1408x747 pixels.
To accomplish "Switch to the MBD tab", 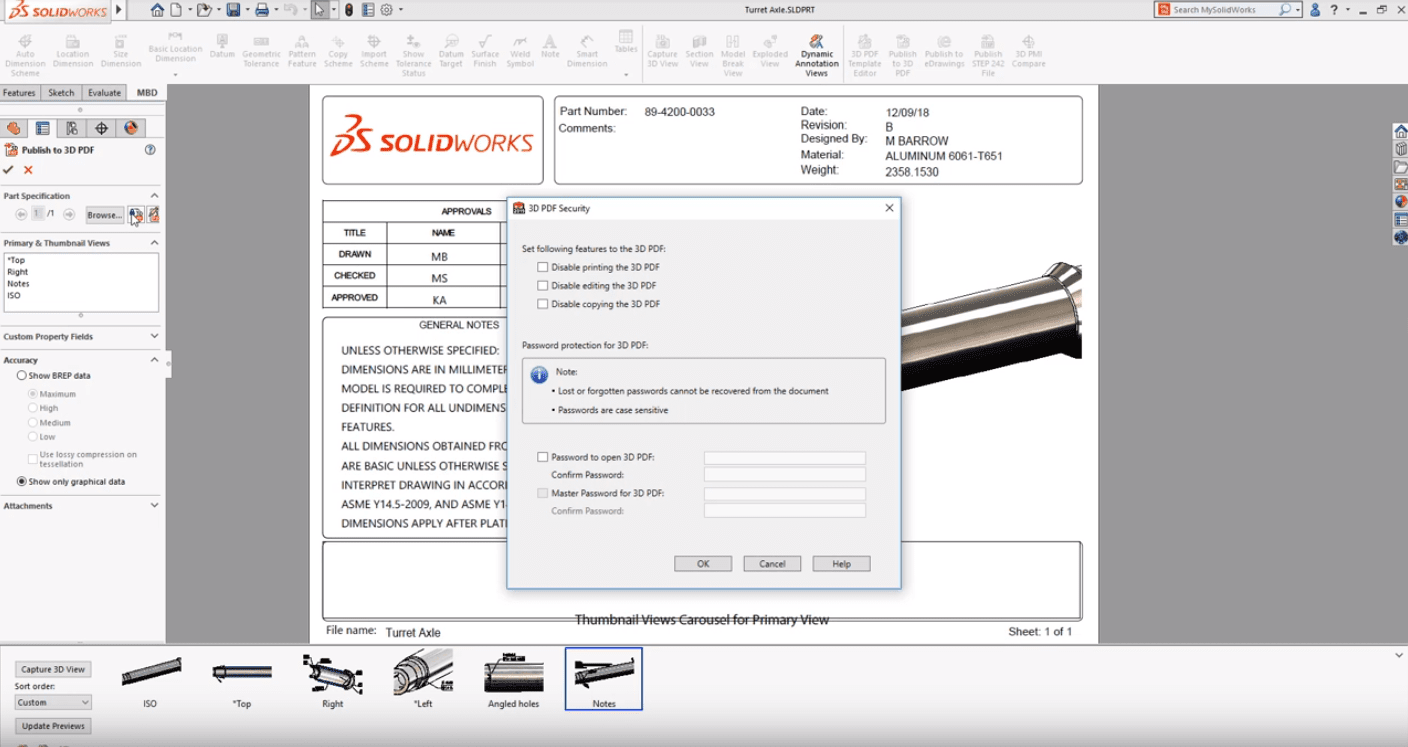I will pos(147,93).
